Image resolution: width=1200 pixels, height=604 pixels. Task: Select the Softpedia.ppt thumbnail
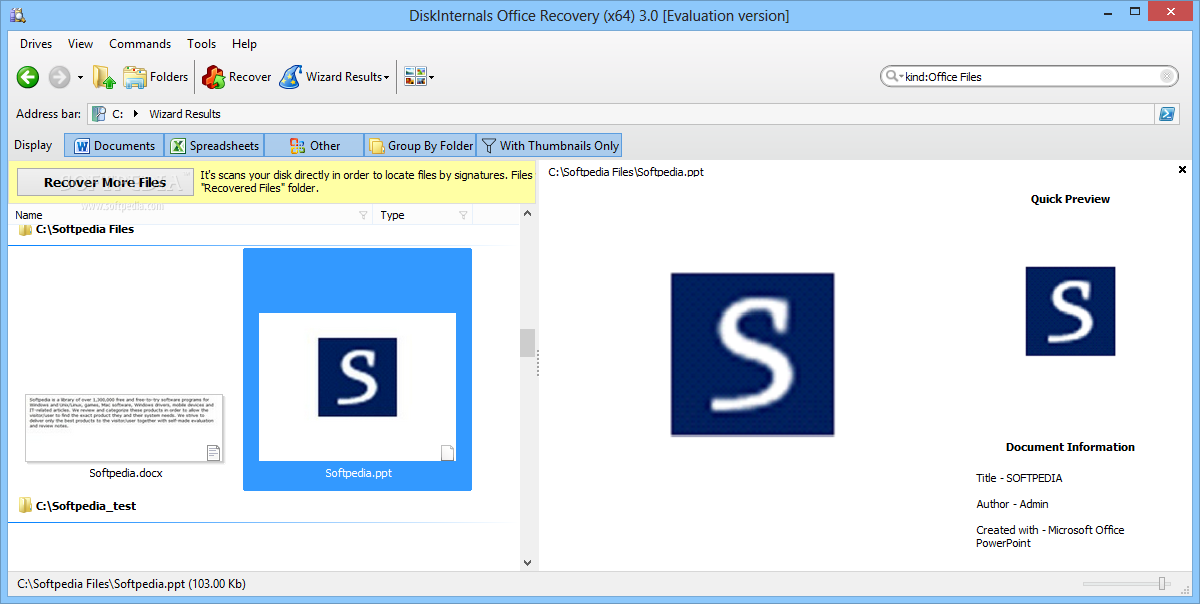coord(357,387)
